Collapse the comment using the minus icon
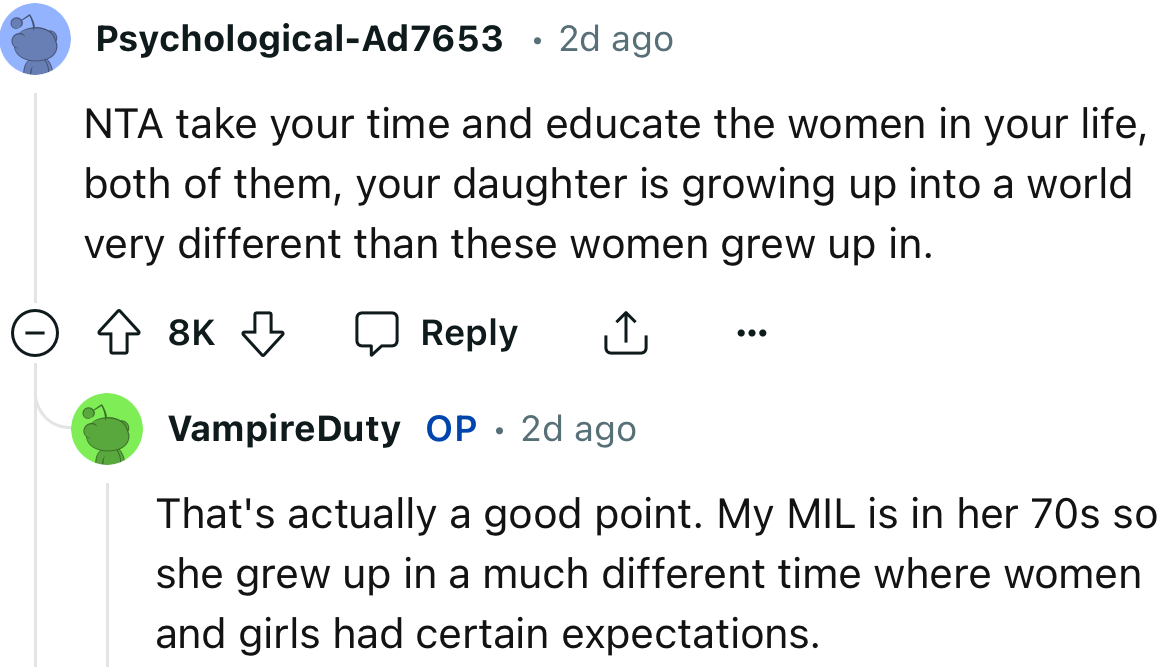This screenshot has width=1166, height=667. click(36, 333)
